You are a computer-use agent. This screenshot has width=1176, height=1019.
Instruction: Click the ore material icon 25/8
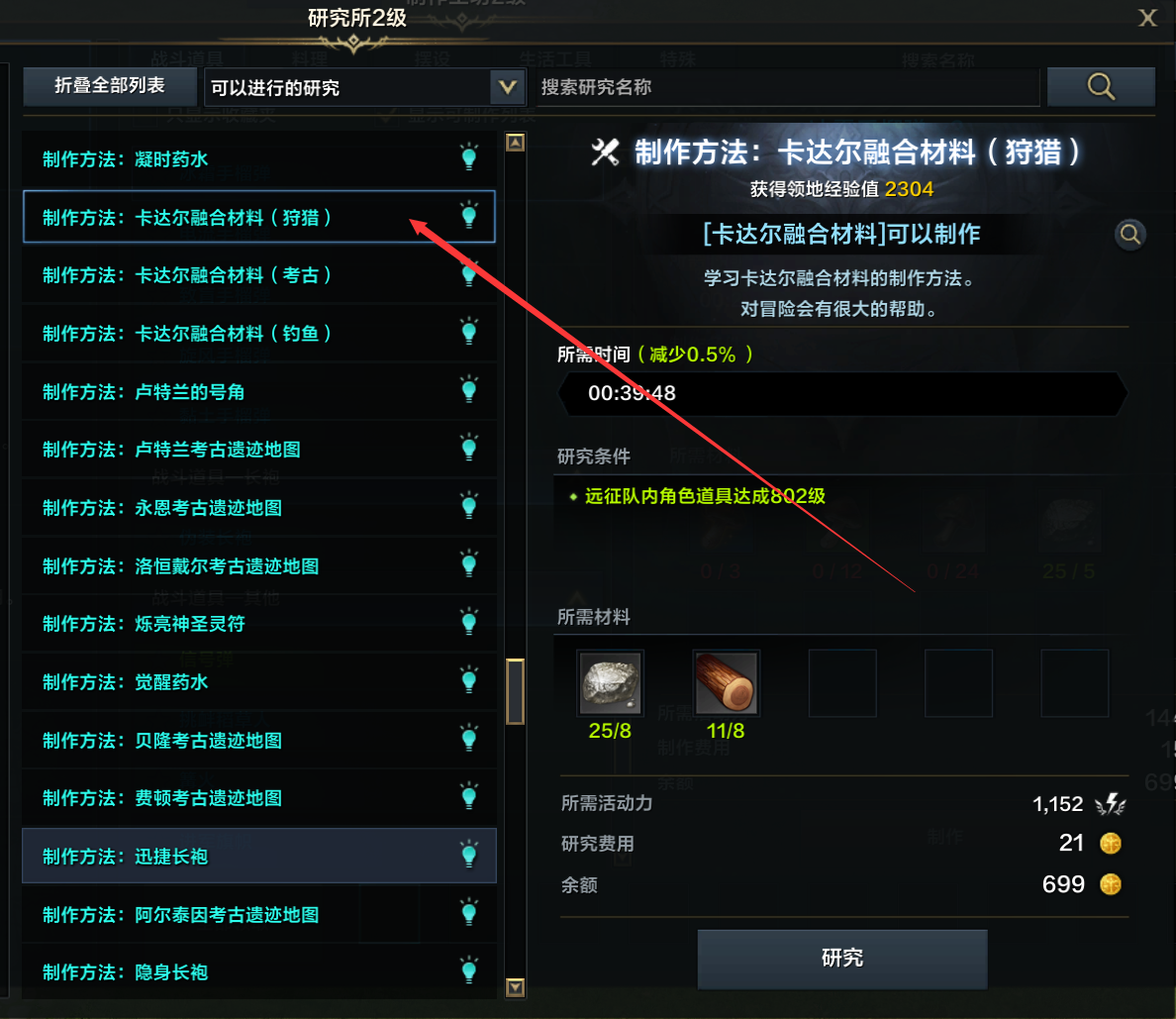[611, 683]
